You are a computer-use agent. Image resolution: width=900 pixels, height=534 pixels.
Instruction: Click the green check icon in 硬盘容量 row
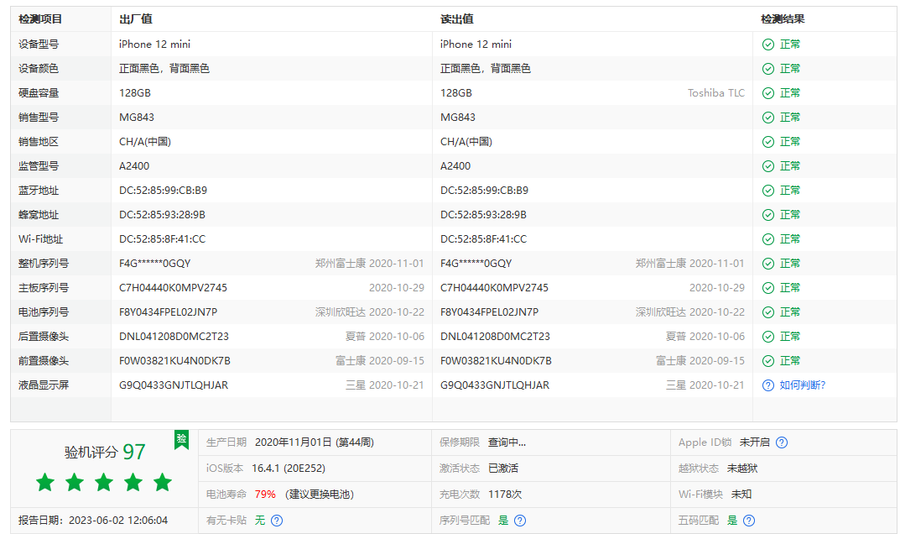tap(768, 93)
